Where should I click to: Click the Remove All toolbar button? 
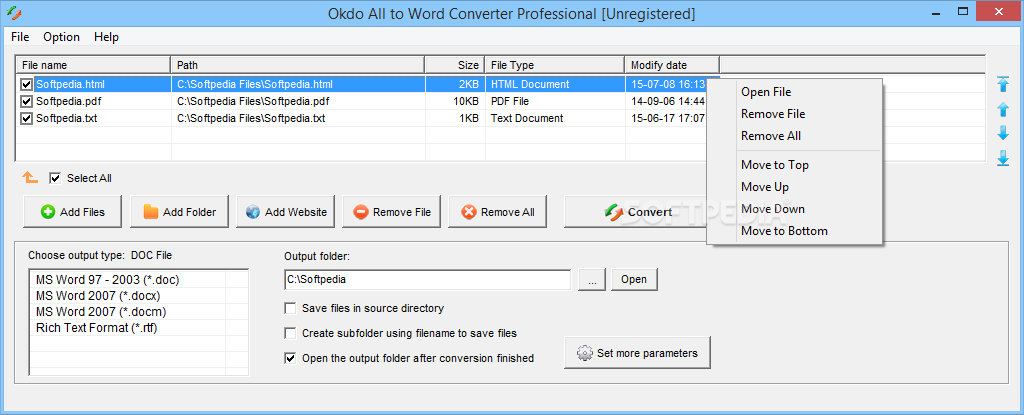[x=498, y=212]
